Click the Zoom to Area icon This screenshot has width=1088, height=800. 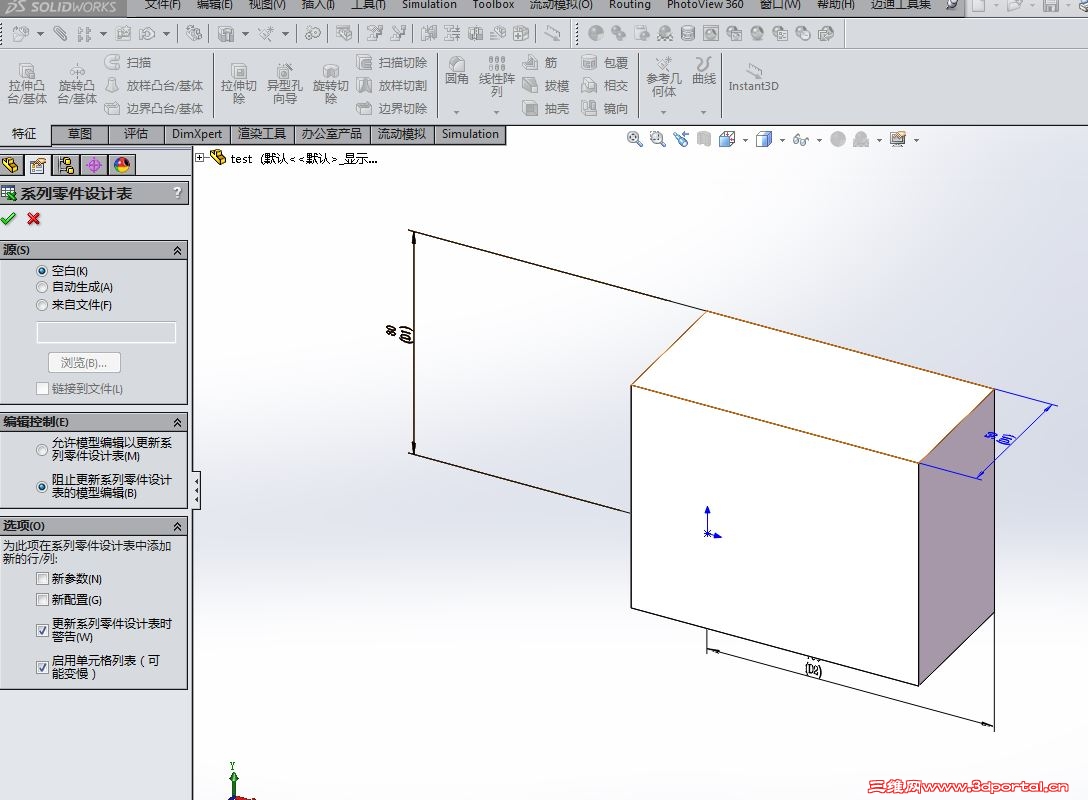pos(657,139)
